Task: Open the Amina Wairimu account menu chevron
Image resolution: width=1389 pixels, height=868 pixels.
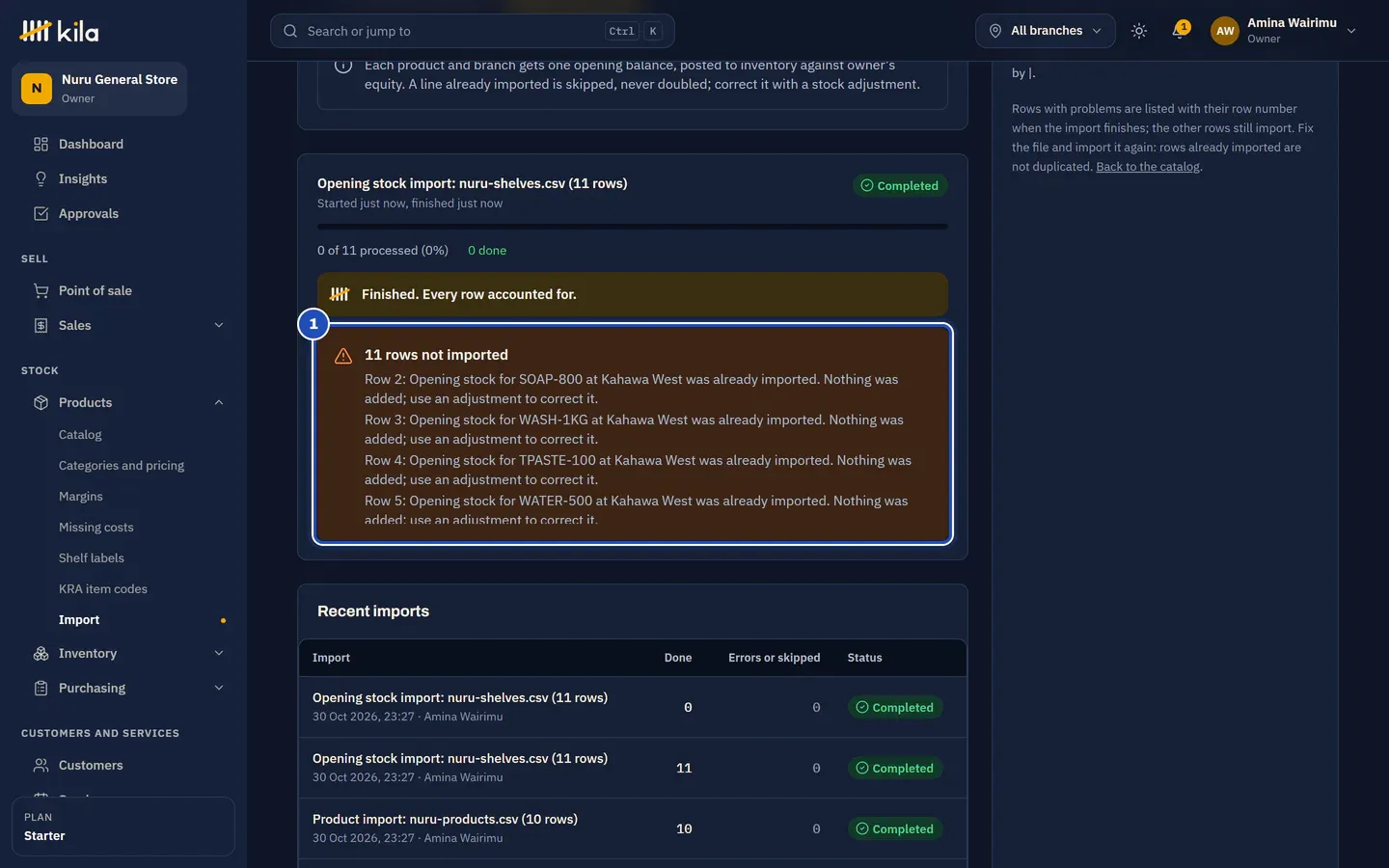Action: pyautogui.click(x=1351, y=31)
